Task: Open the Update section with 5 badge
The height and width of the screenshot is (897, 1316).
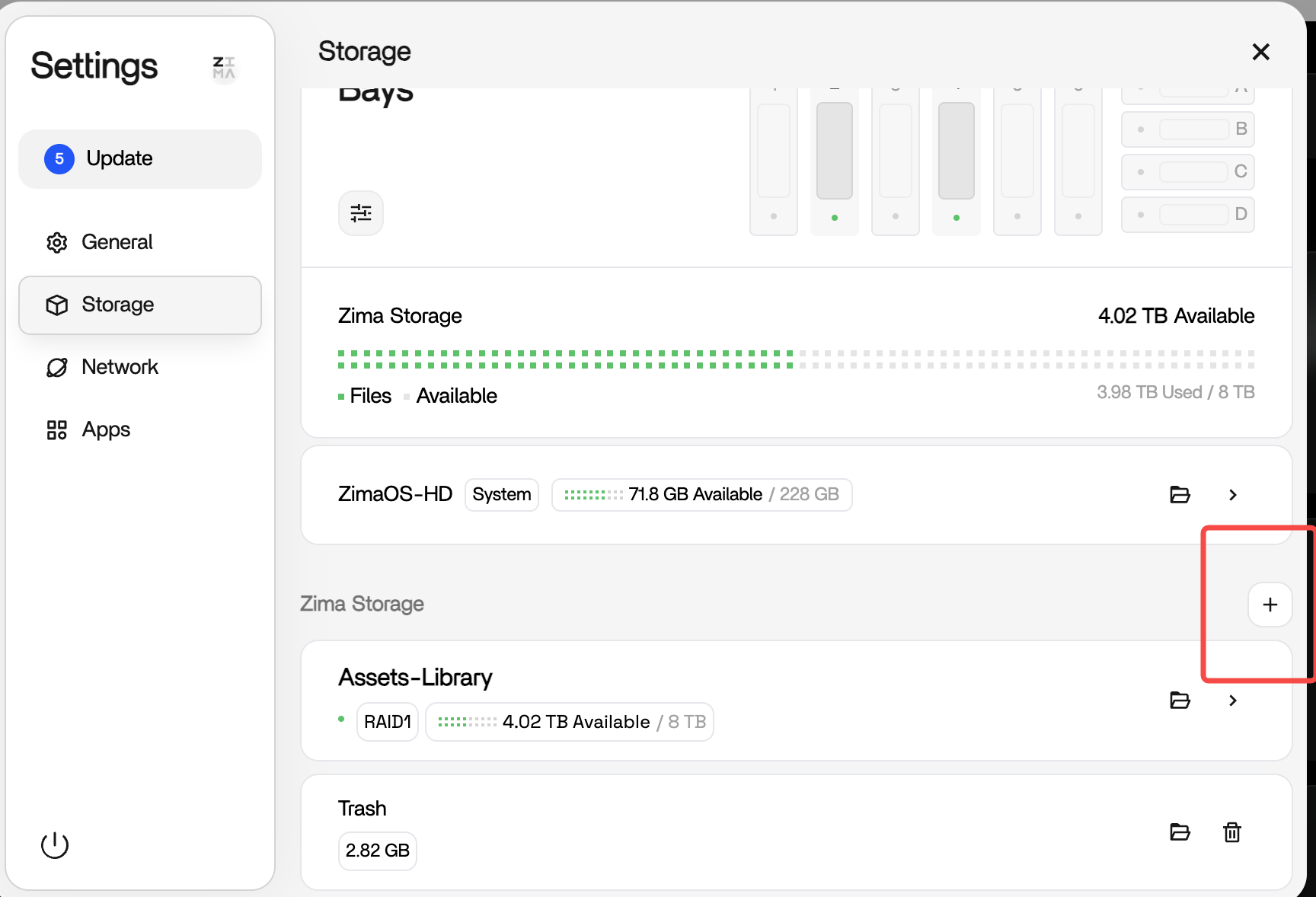Action: (x=140, y=158)
